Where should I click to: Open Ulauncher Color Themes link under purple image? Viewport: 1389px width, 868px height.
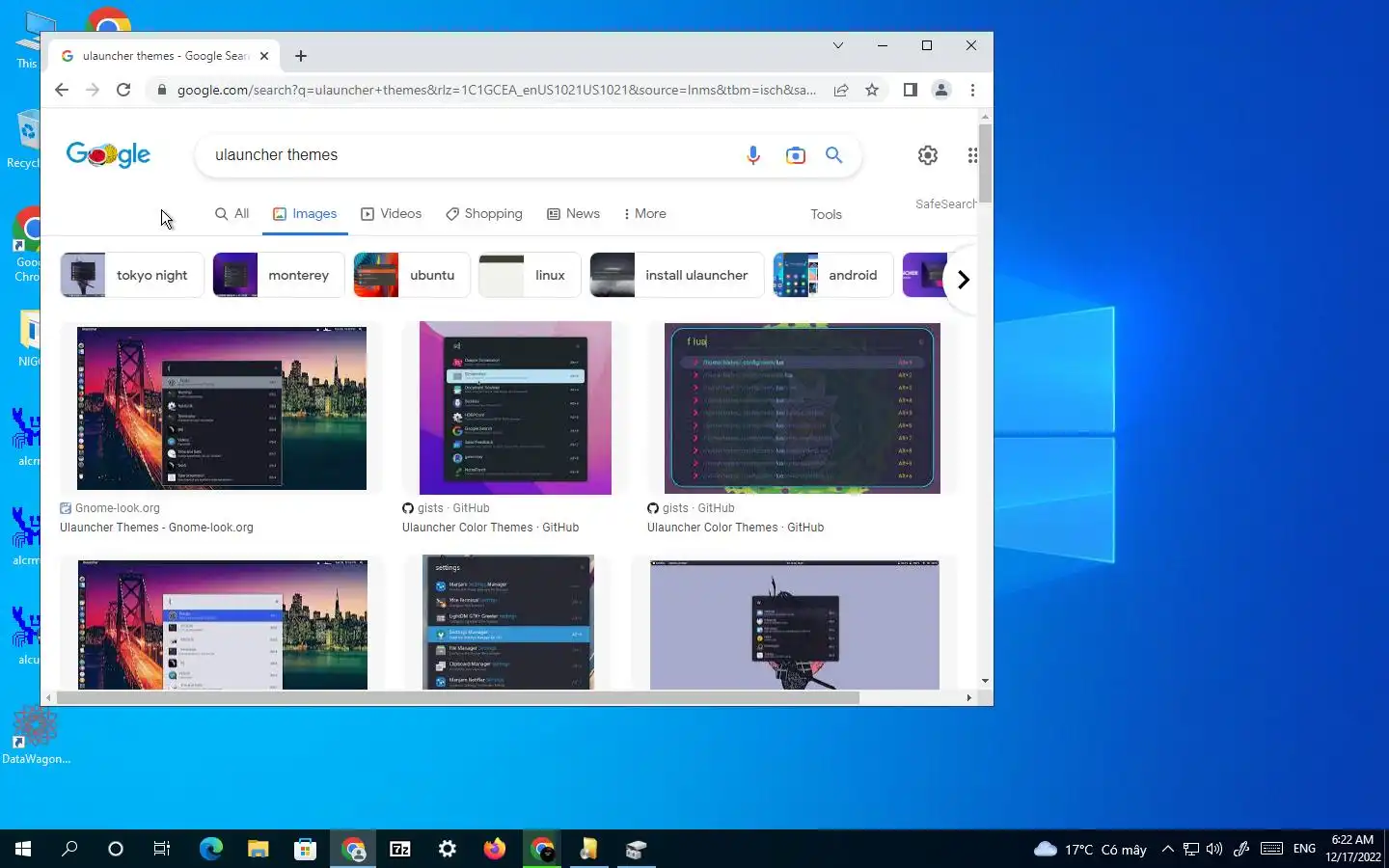coord(490,528)
